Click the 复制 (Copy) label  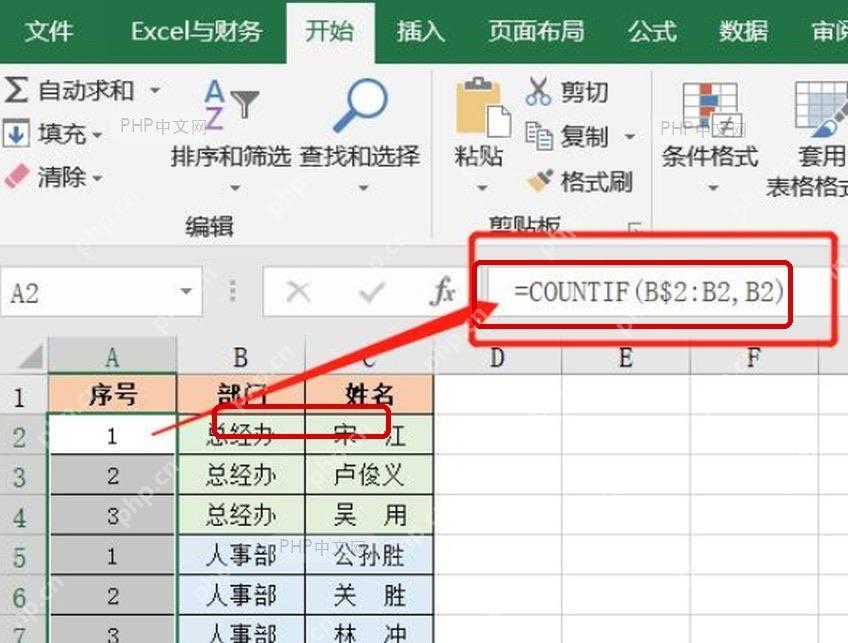tap(585, 136)
